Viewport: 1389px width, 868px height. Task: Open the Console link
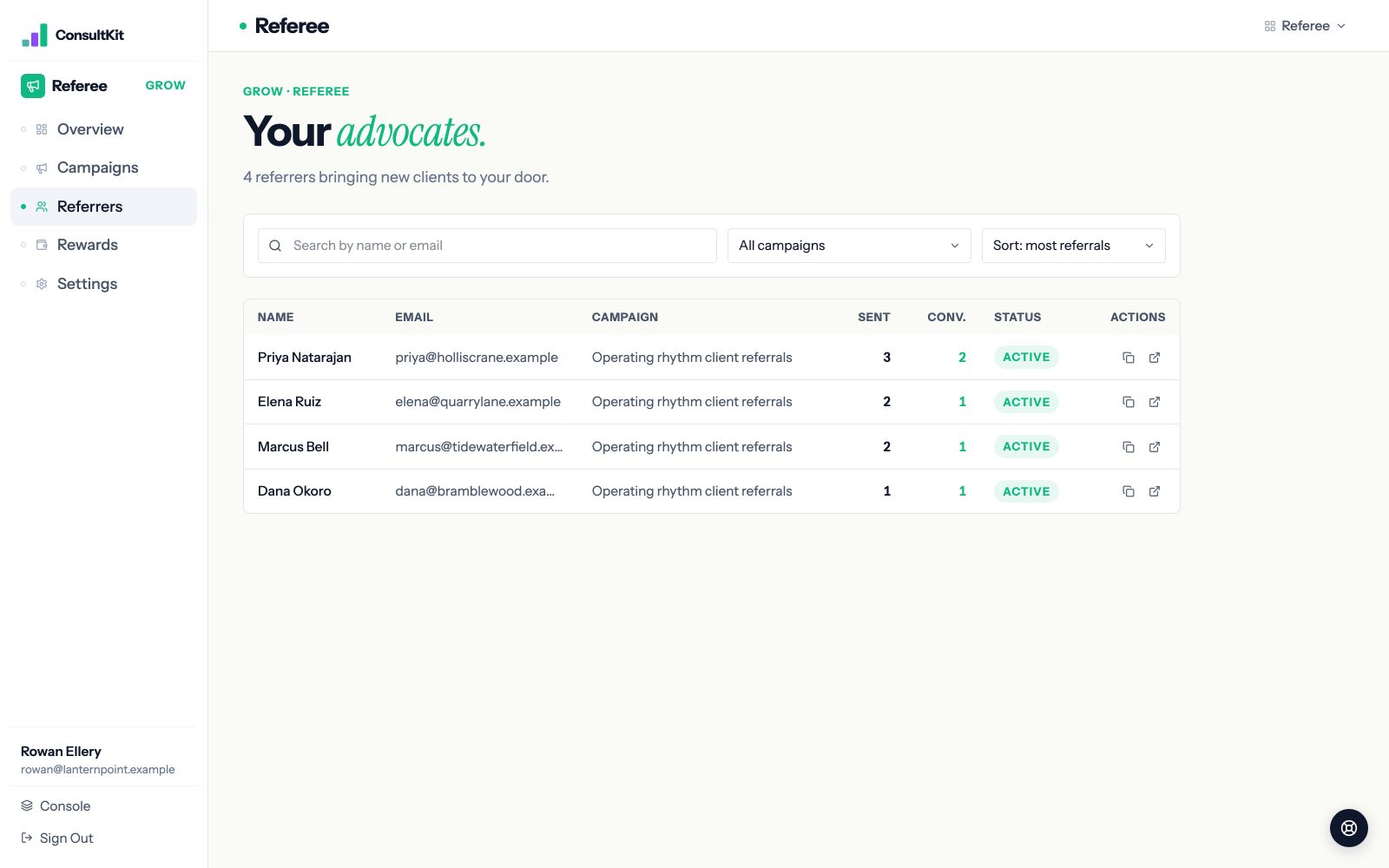(56, 806)
